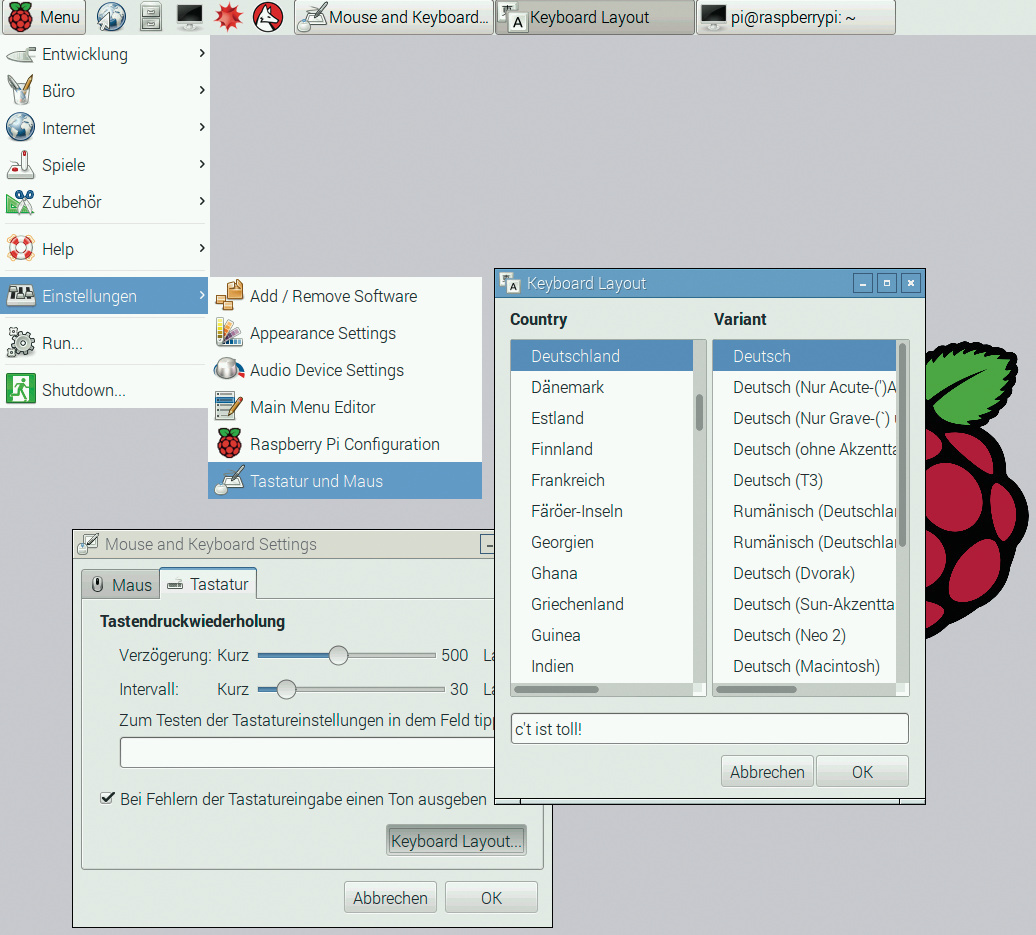Expand the Help submenu arrow
Screen dimensions: 1036x935
[x=202, y=248]
